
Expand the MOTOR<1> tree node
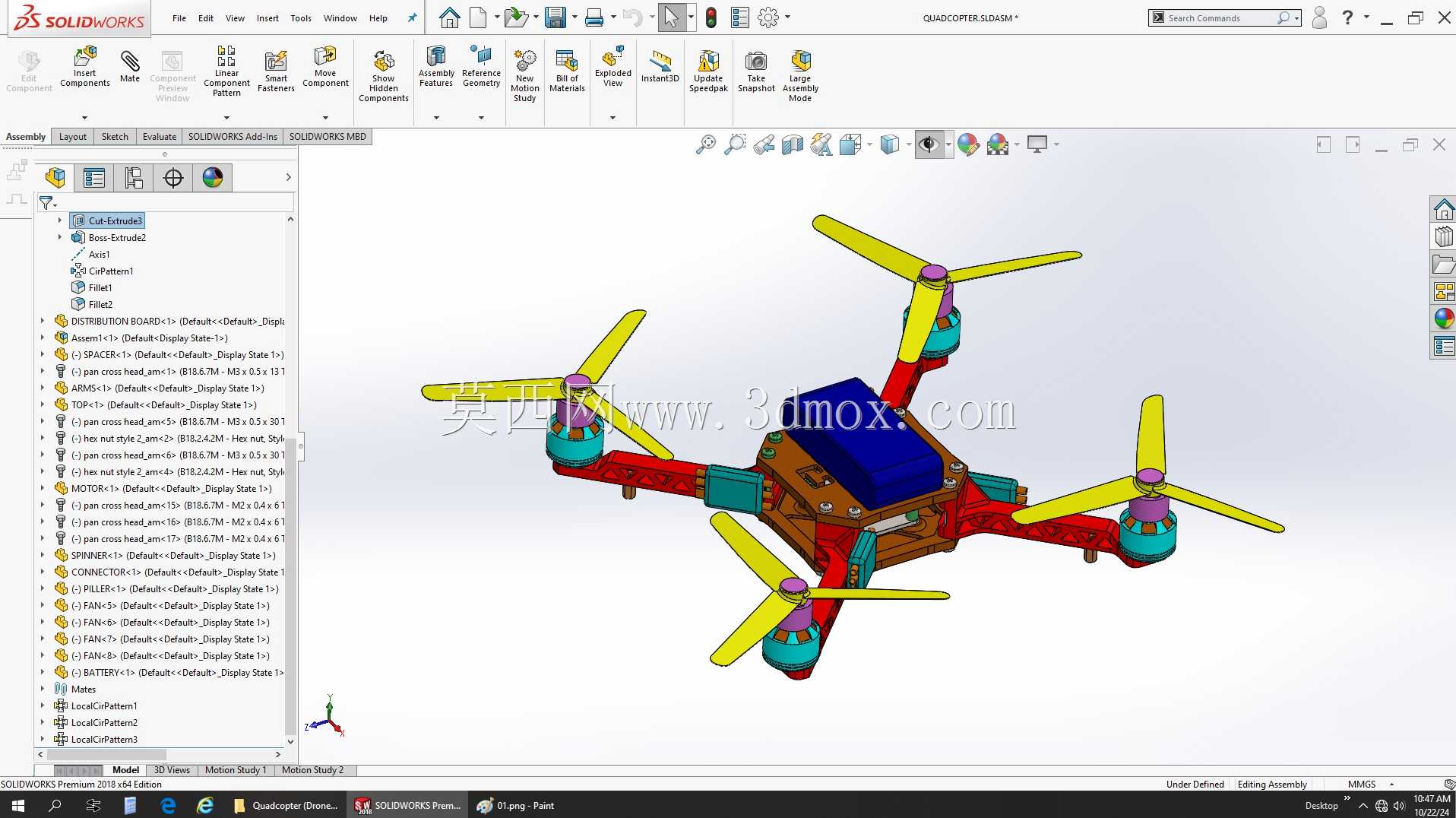[43, 489]
